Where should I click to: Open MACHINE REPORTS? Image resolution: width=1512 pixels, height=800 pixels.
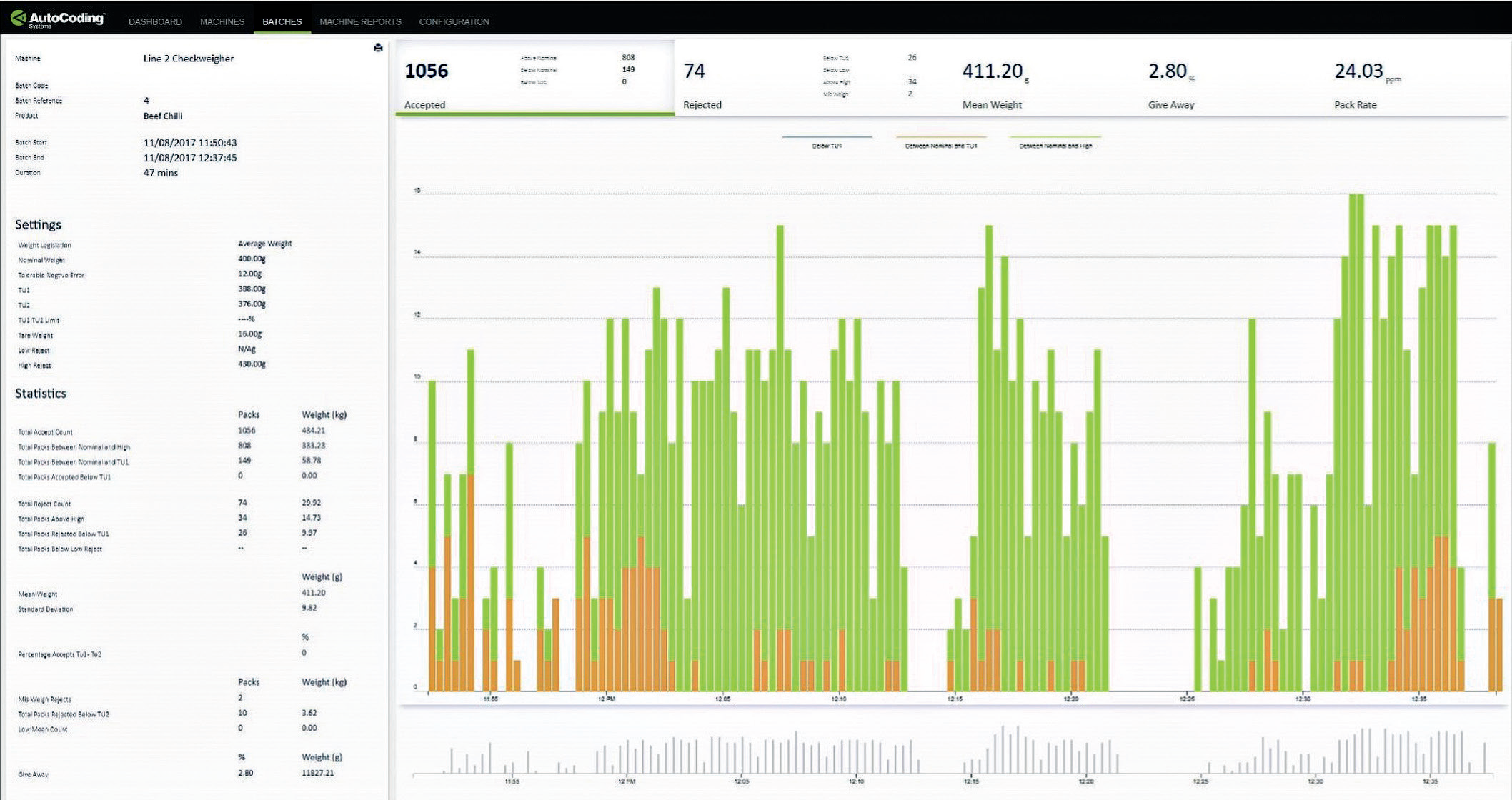(361, 21)
